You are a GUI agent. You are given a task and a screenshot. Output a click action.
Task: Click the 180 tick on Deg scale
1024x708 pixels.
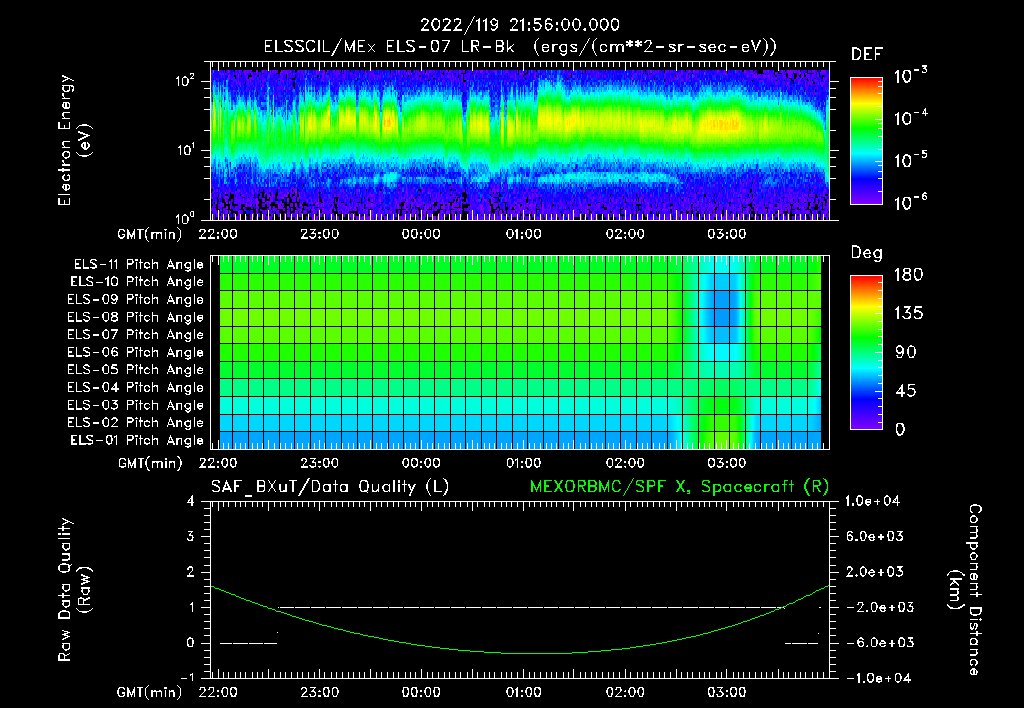click(x=908, y=275)
